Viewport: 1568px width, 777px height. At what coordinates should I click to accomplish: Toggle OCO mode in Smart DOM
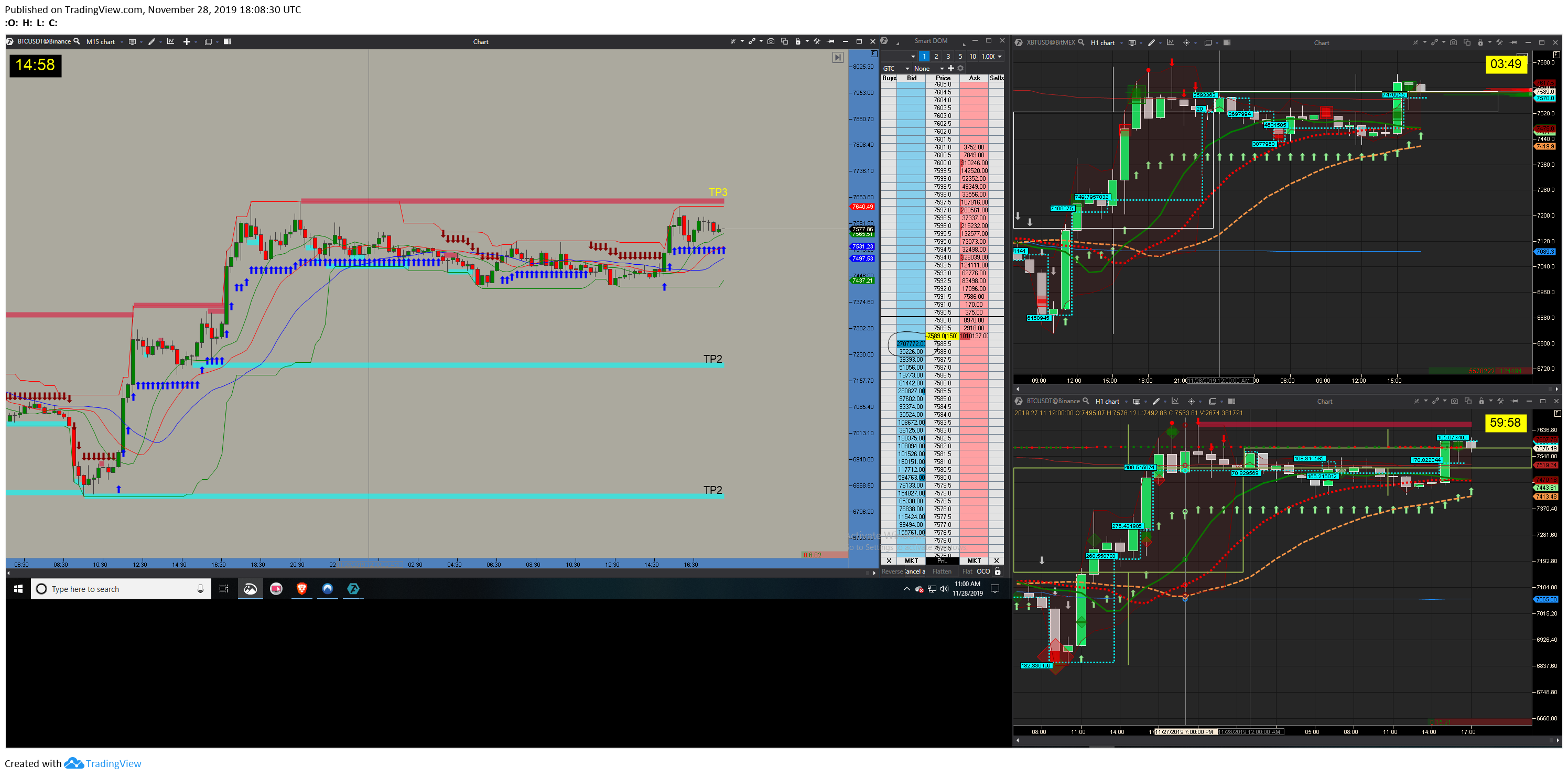(983, 571)
